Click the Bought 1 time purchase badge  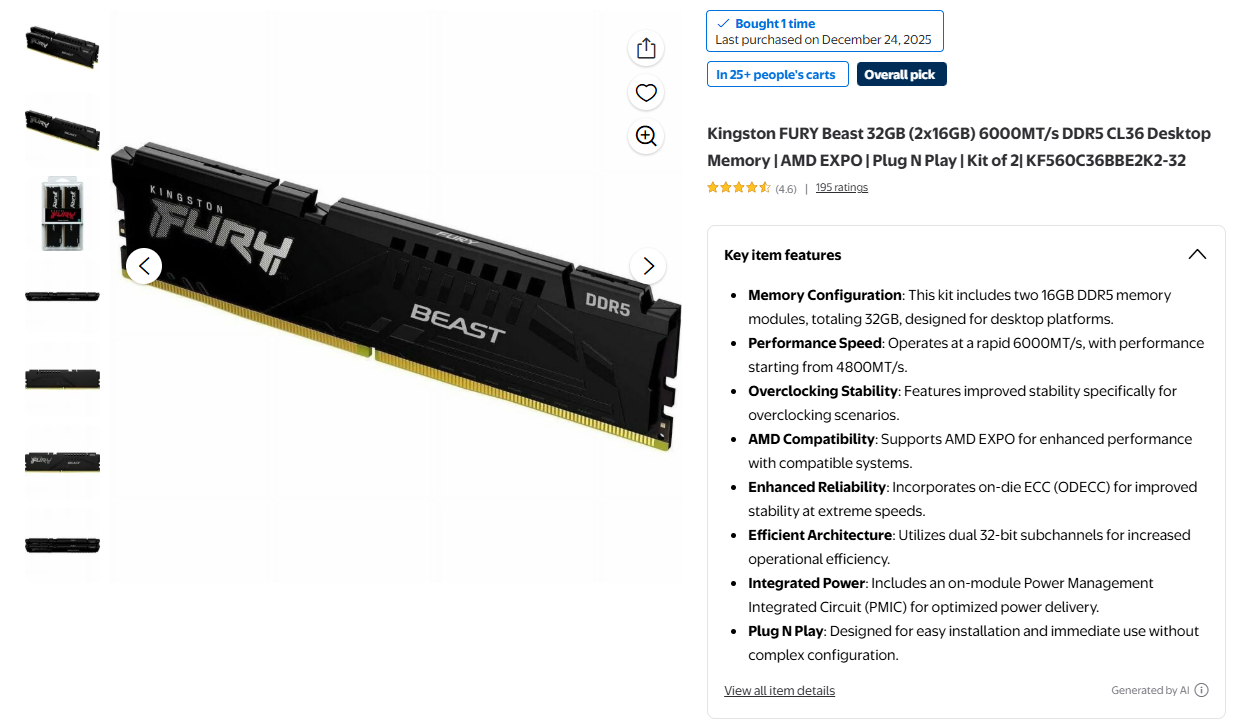pyautogui.click(x=825, y=31)
